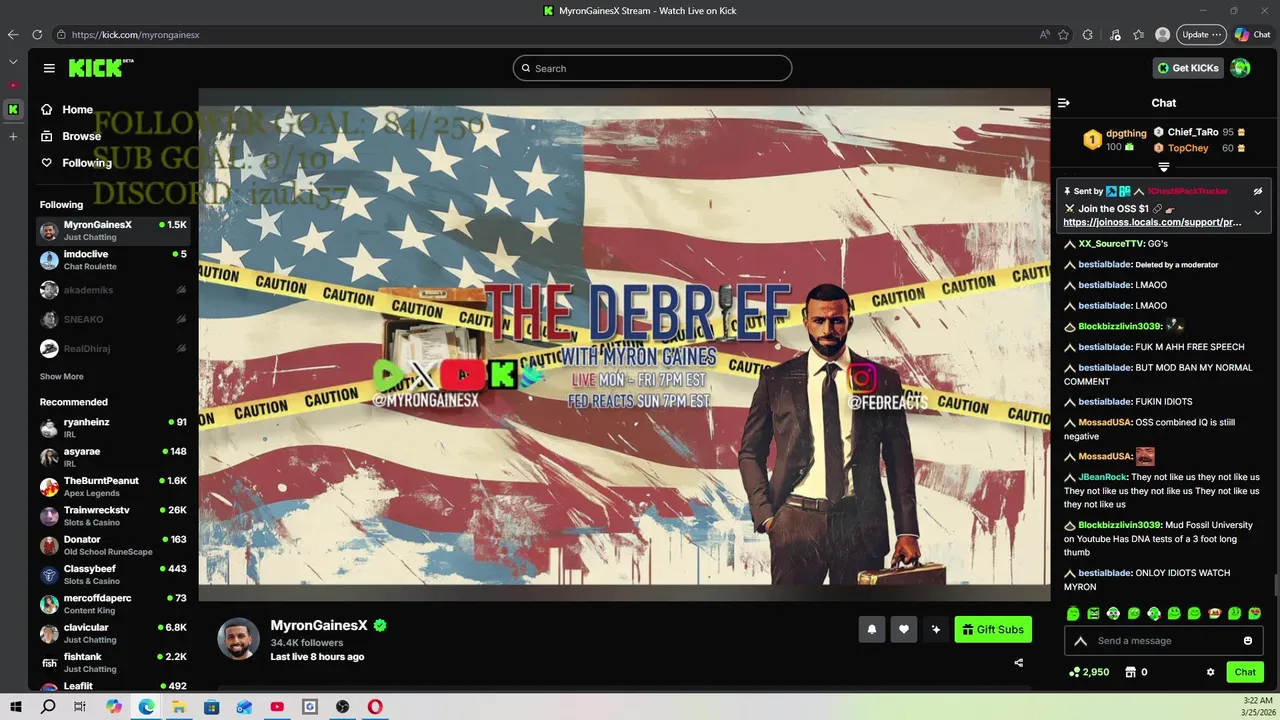Screen dimensions: 1280x720
Task: Go to Home in sidebar
Action: [66, 110]
